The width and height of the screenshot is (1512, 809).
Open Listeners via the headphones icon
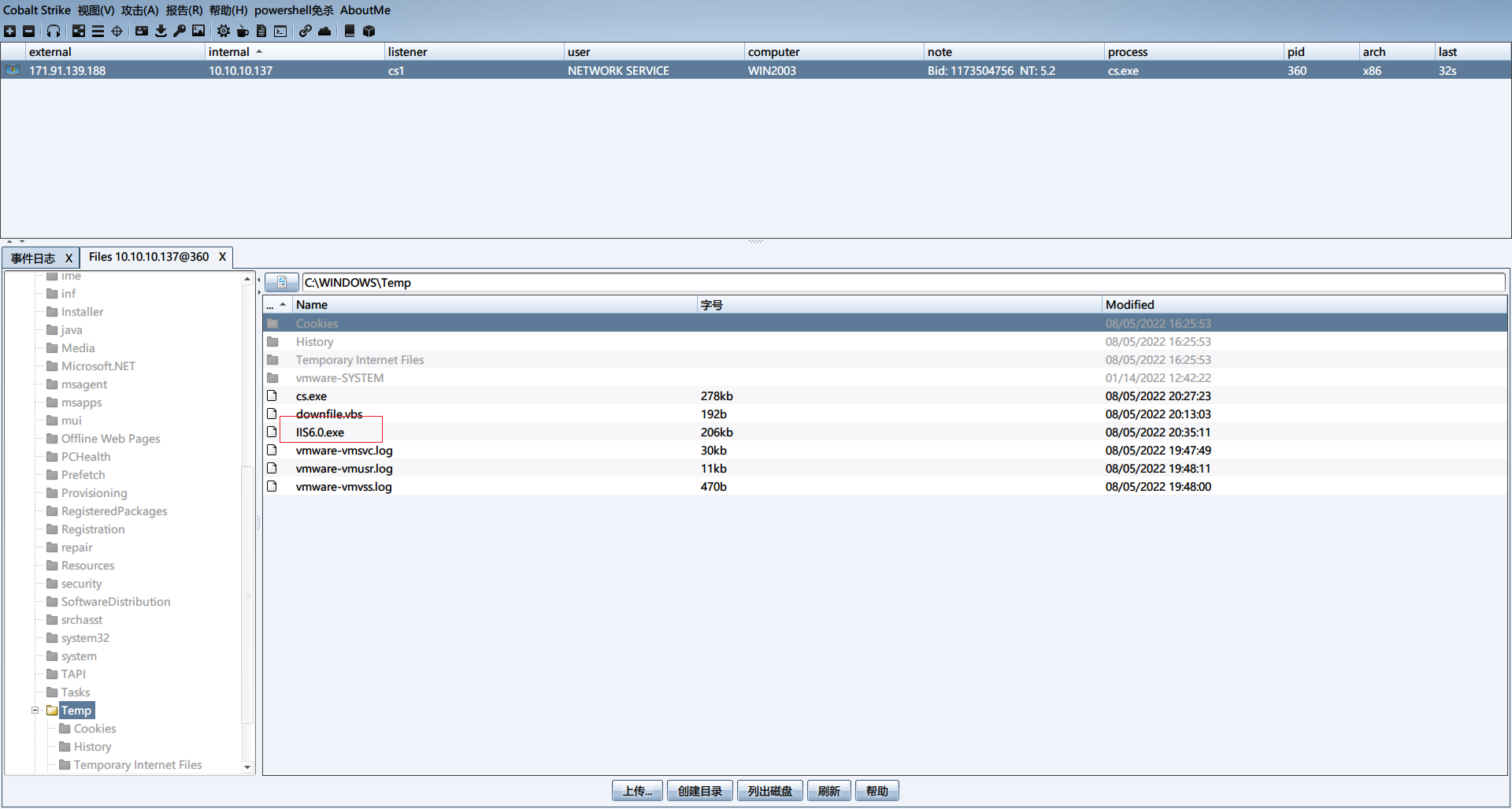[x=54, y=32]
